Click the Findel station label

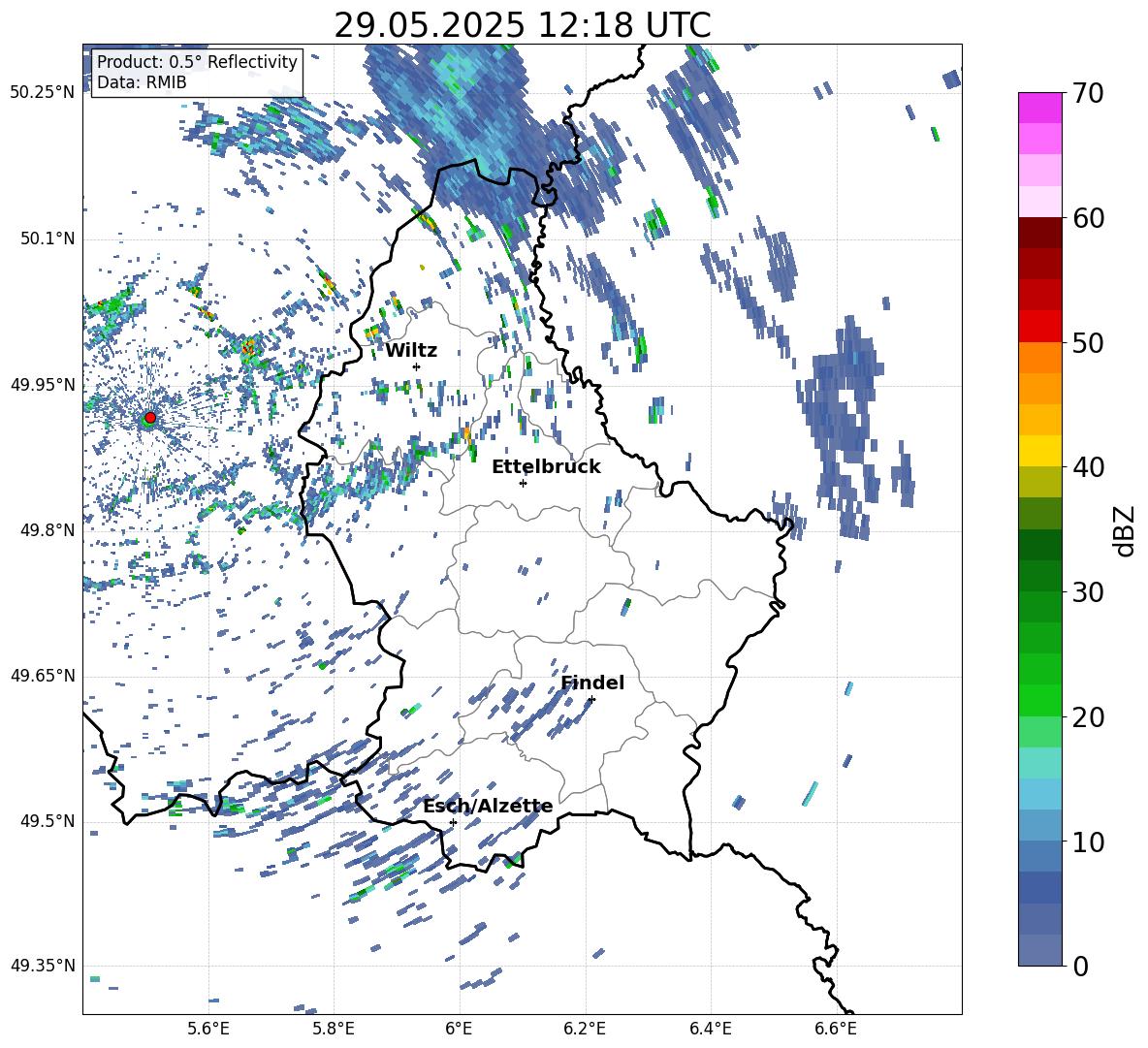click(592, 683)
